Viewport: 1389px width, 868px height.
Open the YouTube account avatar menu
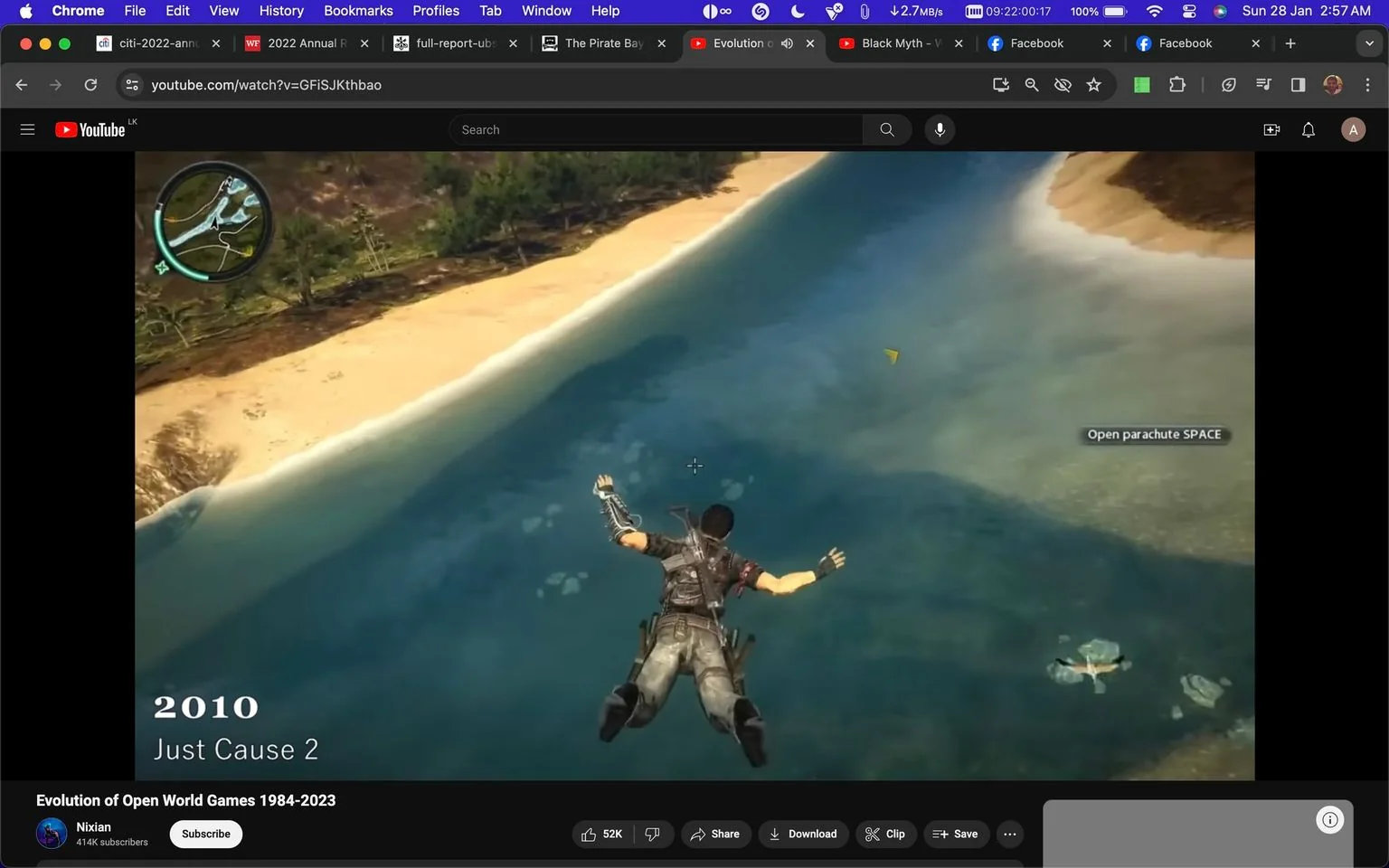[x=1353, y=129]
